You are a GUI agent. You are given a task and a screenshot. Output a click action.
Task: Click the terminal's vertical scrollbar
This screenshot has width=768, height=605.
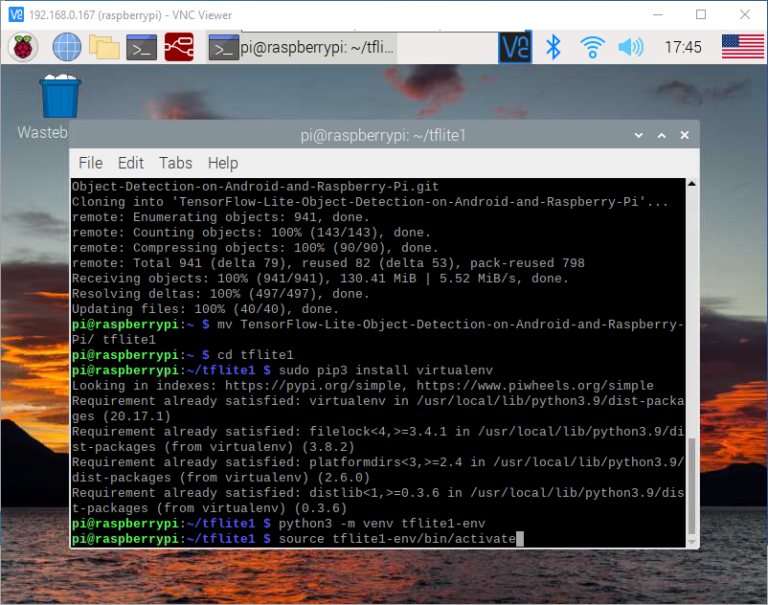pos(690,490)
